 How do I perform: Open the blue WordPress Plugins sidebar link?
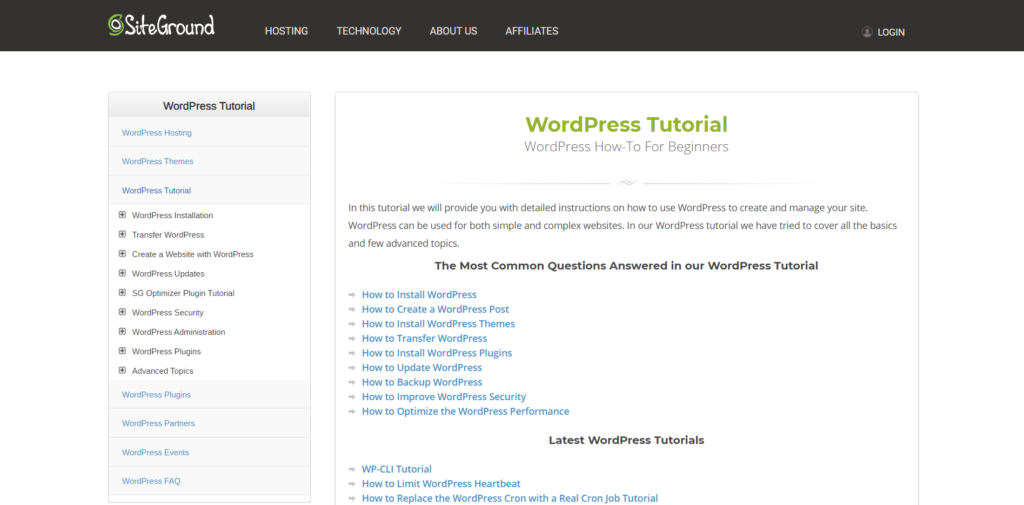[x=156, y=395]
